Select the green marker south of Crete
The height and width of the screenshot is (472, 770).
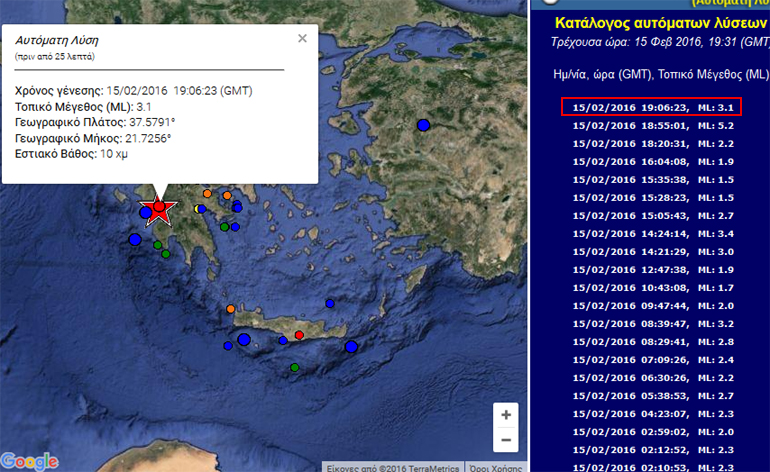pyautogui.click(x=294, y=368)
